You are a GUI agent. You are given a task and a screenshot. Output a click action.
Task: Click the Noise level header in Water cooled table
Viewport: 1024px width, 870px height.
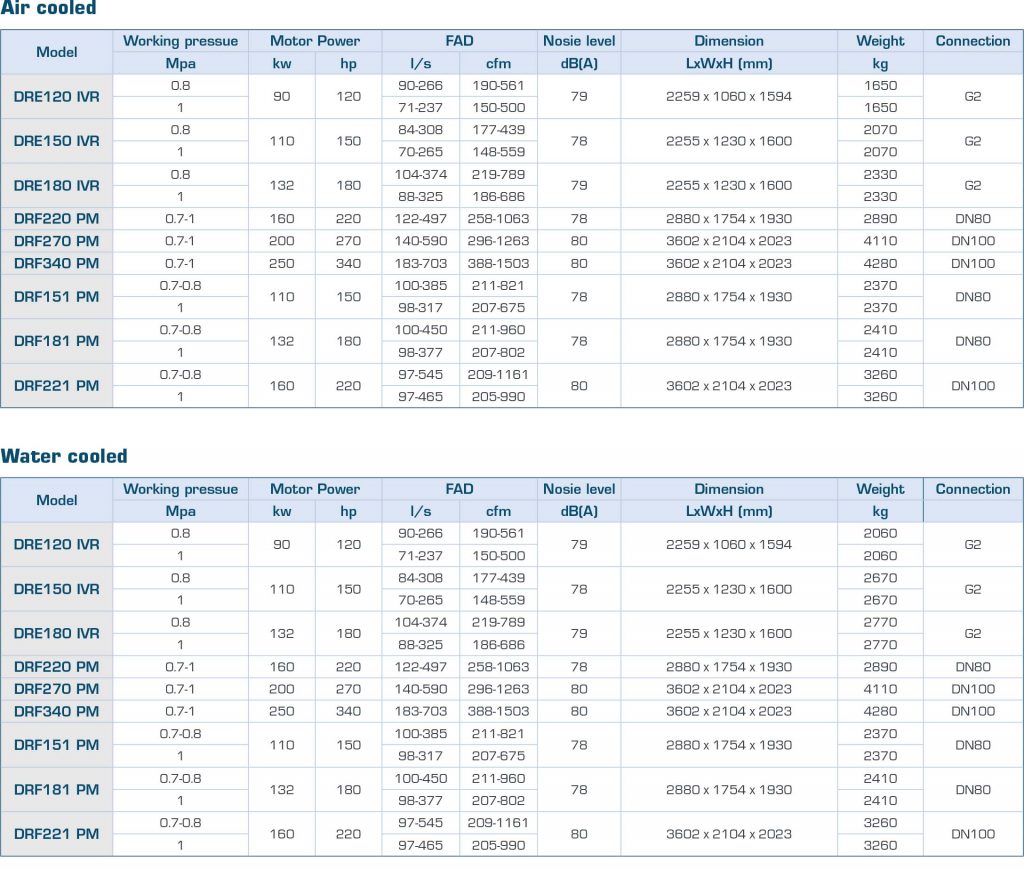click(x=579, y=489)
